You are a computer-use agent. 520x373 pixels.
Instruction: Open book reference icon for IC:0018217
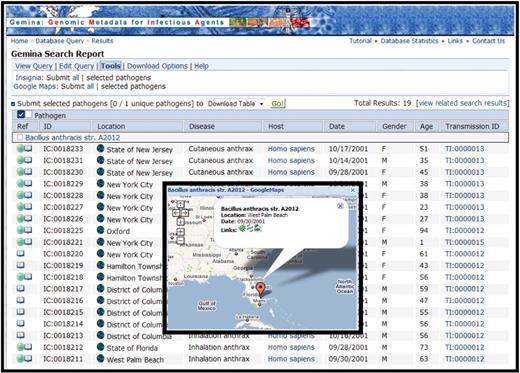(21, 289)
